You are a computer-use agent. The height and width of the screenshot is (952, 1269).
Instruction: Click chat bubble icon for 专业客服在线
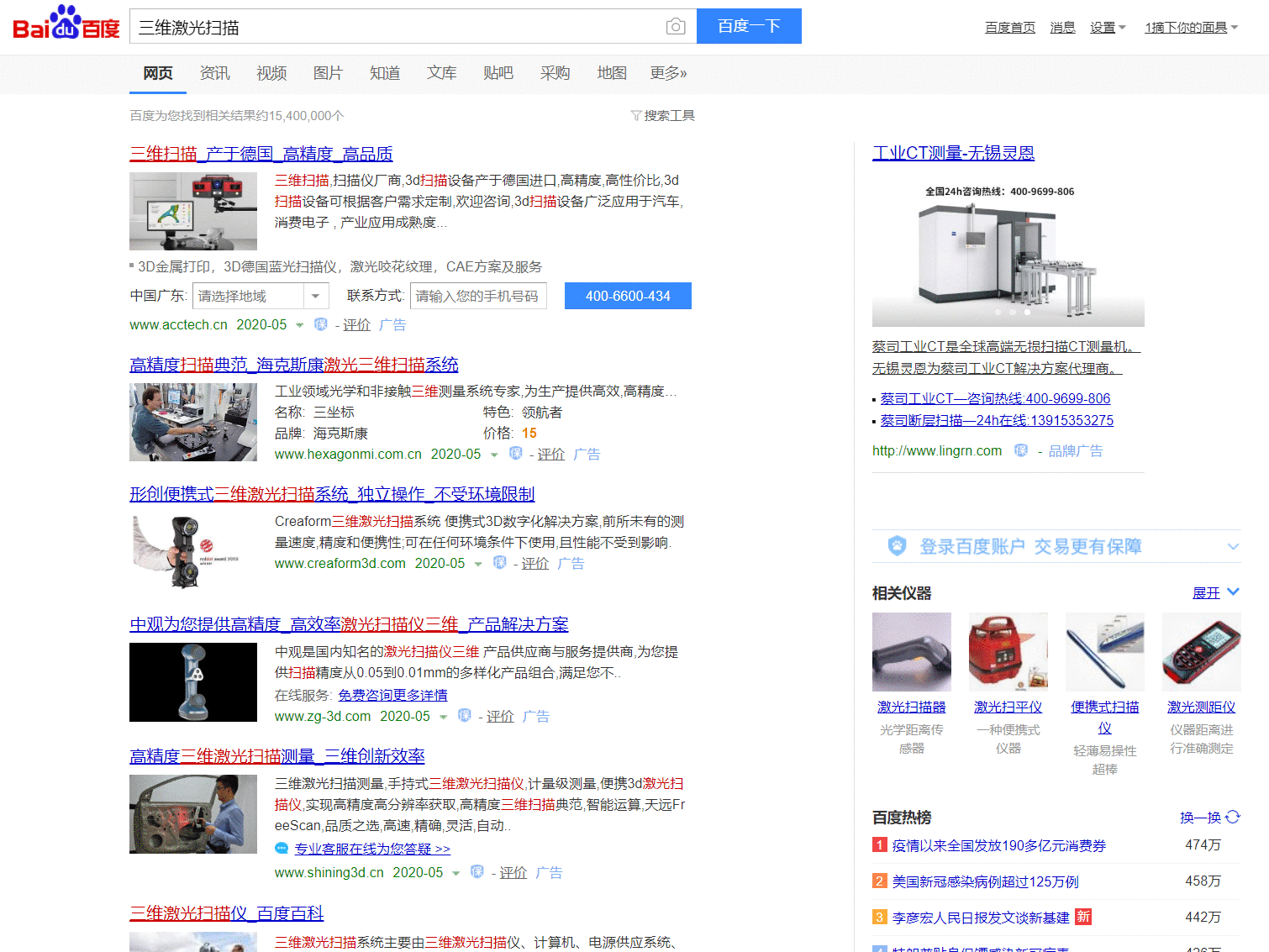(282, 849)
